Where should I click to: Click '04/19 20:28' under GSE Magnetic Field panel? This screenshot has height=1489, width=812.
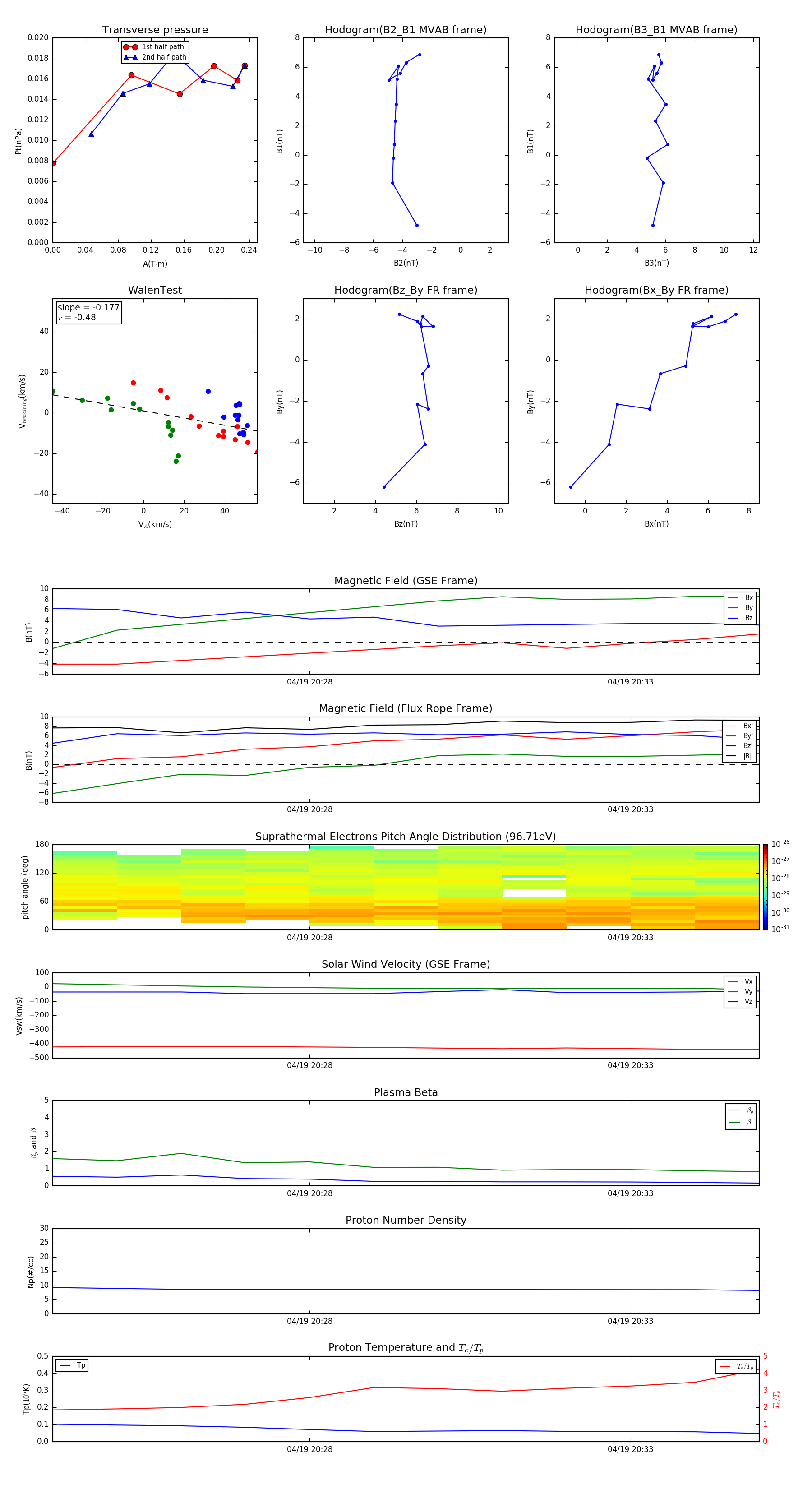[309, 681]
